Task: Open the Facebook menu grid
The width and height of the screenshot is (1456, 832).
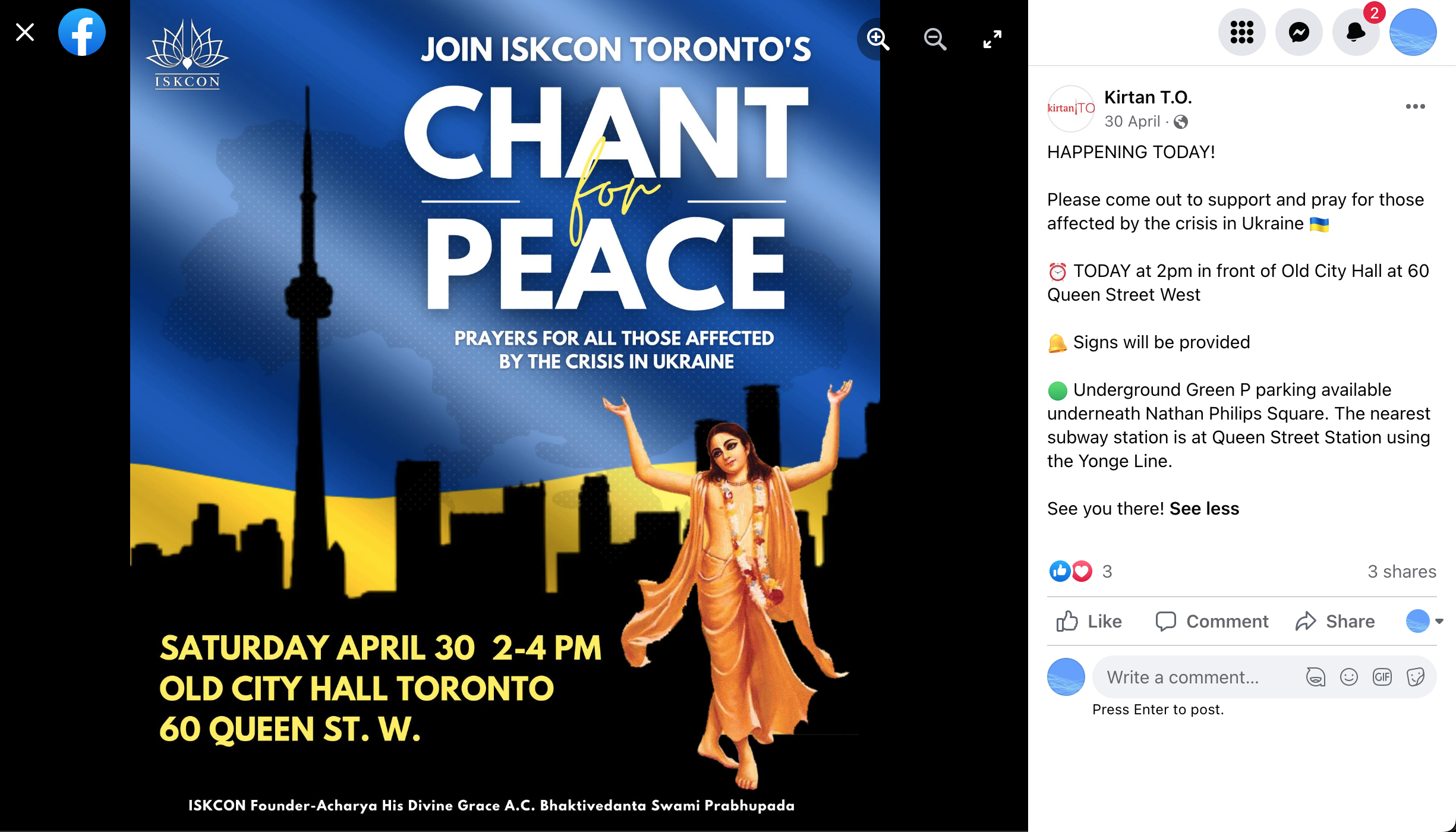Action: tap(1242, 32)
